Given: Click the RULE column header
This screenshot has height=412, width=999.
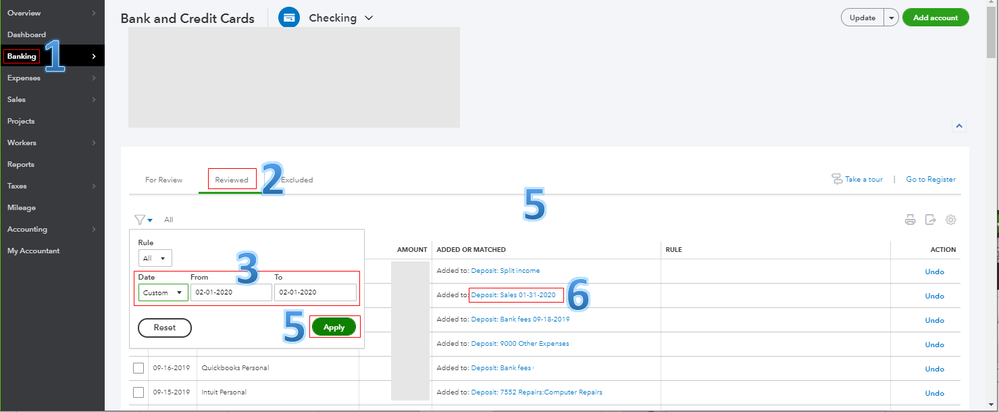Looking at the screenshot, I should point(673,250).
